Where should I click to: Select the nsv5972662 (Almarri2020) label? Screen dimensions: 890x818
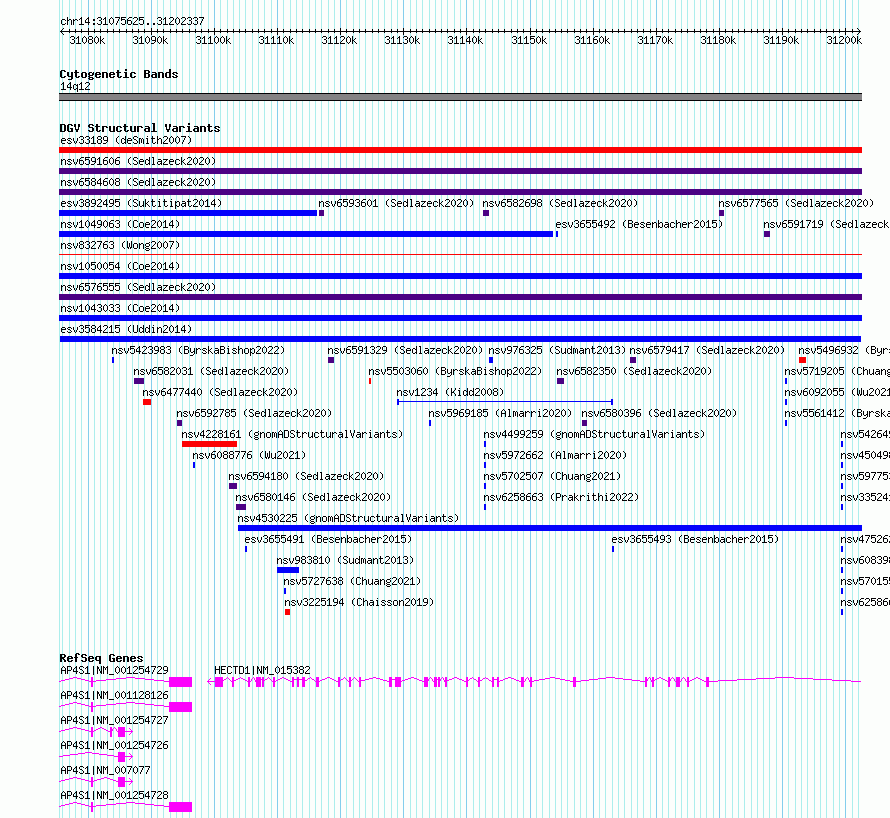tap(555, 455)
